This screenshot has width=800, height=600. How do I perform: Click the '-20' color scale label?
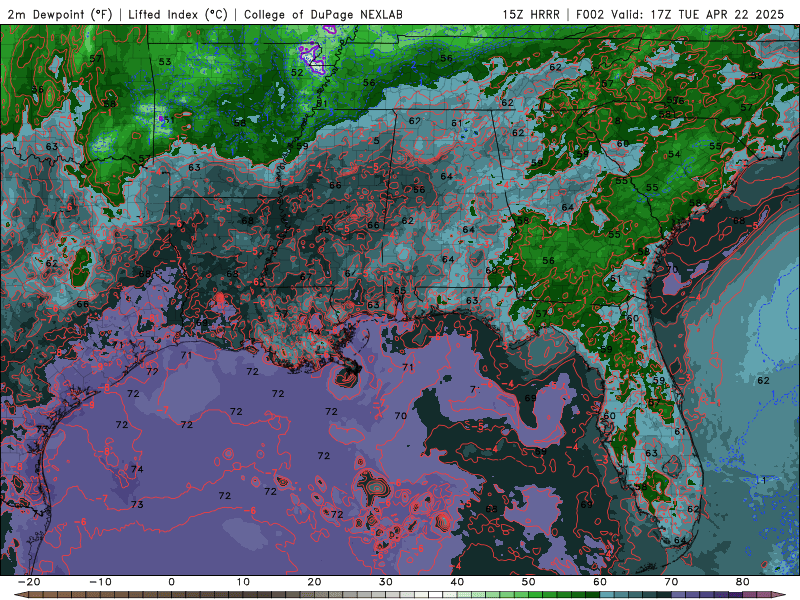tap(29, 582)
